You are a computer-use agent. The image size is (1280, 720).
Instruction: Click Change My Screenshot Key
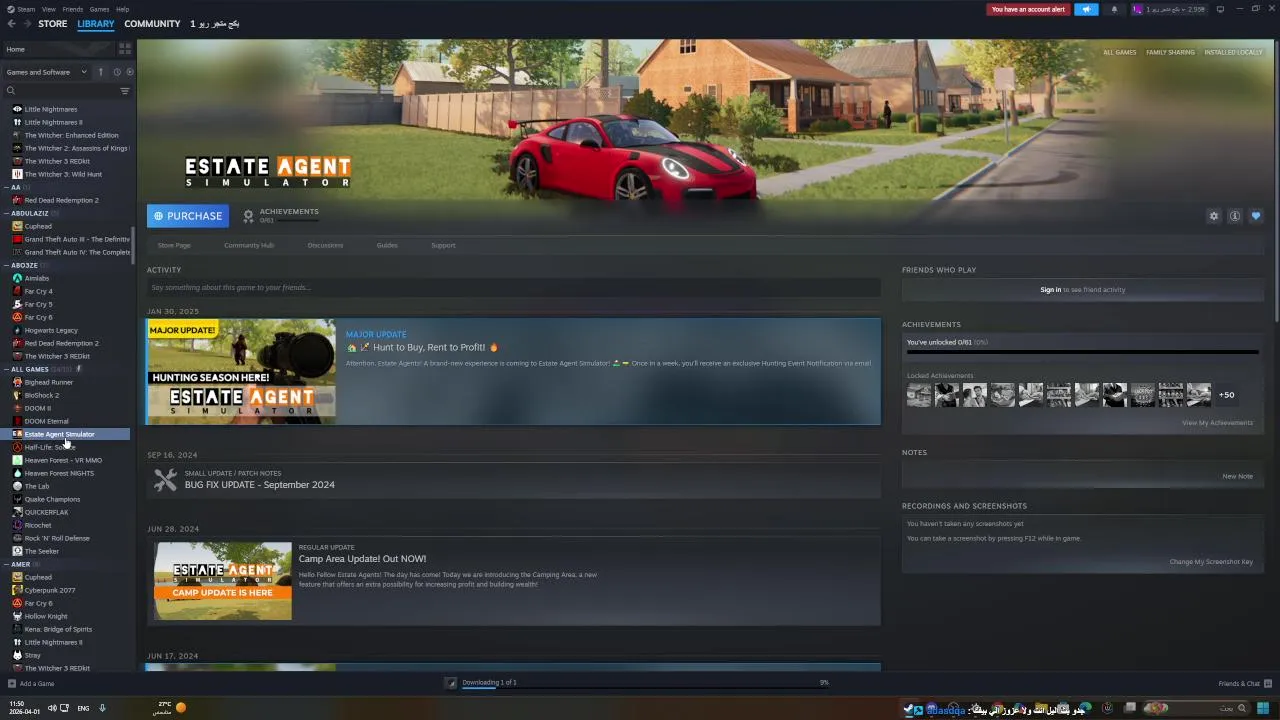[x=1211, y=562]
